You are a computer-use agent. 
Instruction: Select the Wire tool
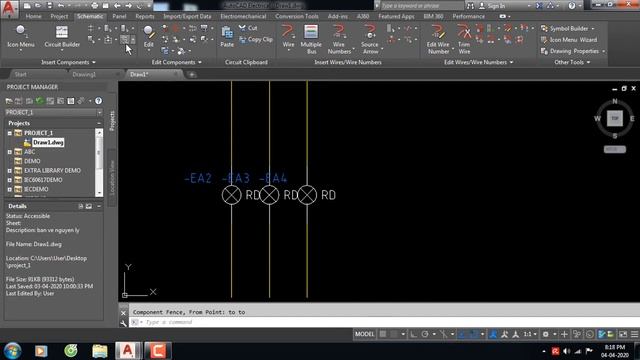pyautogui.click(x=288, y=37)
